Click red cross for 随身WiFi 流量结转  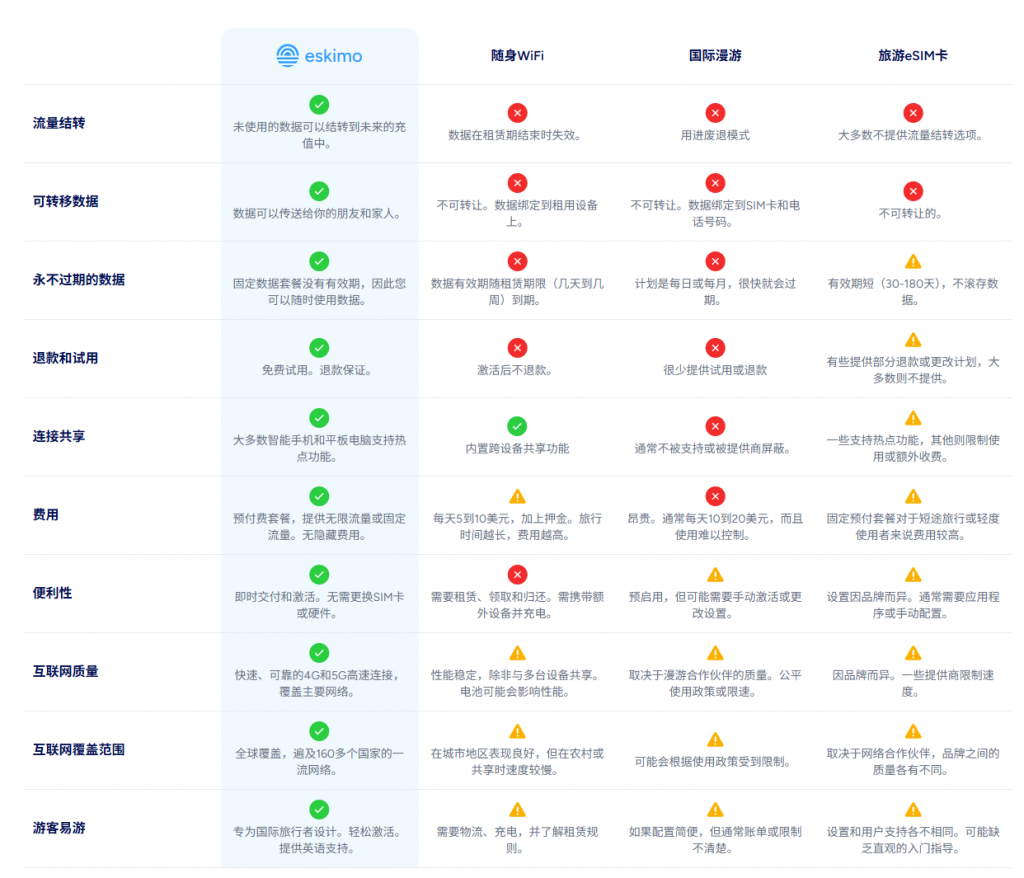click(x=517, y=113)
